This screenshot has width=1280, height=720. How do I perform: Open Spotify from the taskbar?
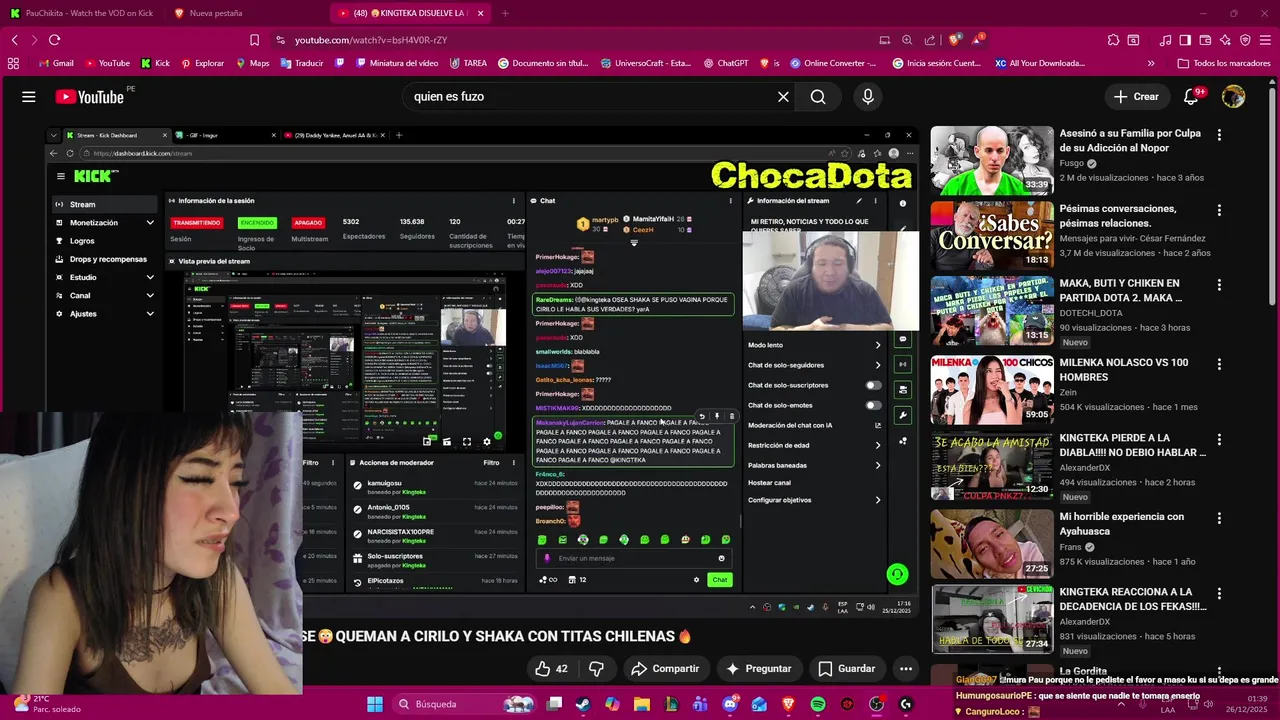(818, 704)
